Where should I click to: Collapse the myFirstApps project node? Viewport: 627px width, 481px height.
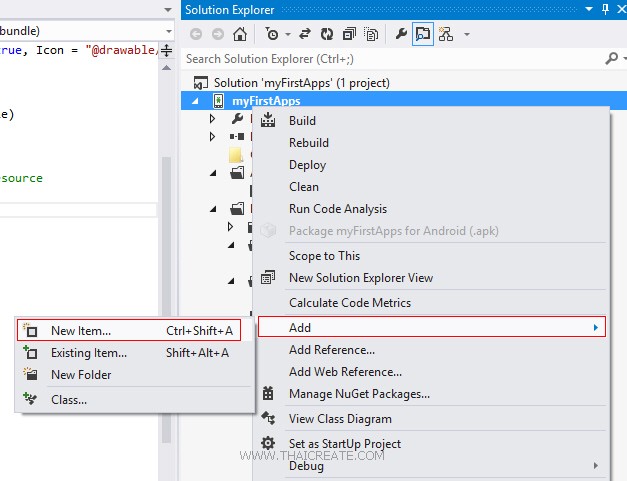(x=195, y=101)
